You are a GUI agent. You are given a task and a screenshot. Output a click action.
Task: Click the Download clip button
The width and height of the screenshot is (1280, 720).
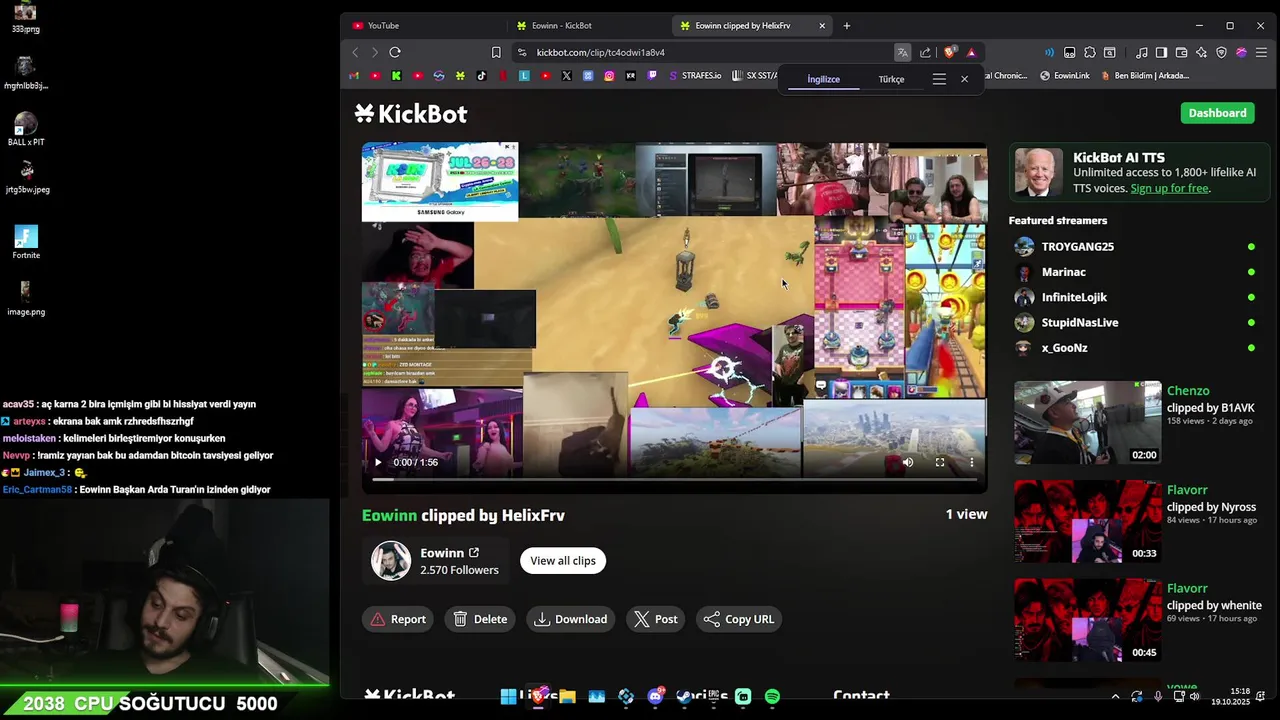pos(572,619)
